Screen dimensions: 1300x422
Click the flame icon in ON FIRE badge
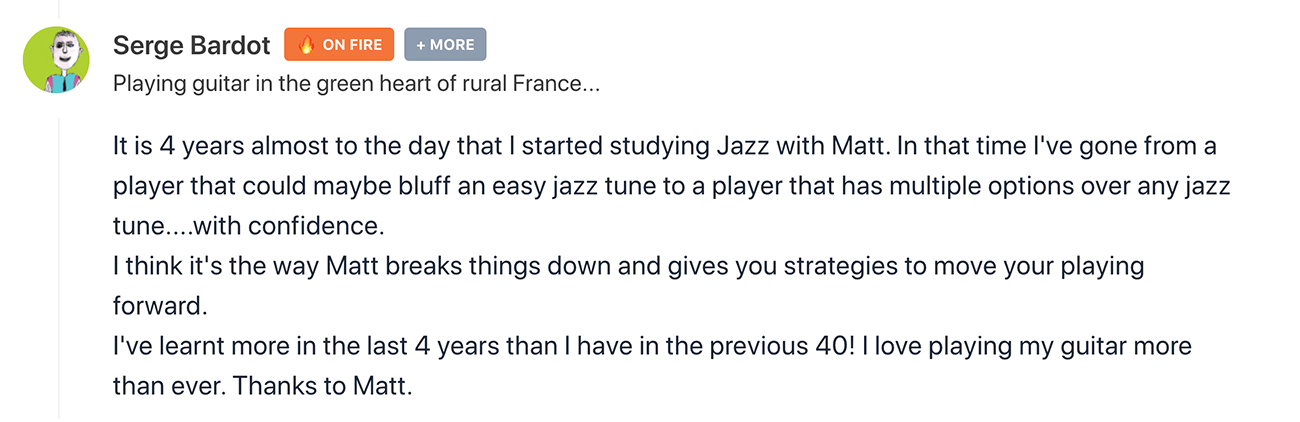click(307, 45)
